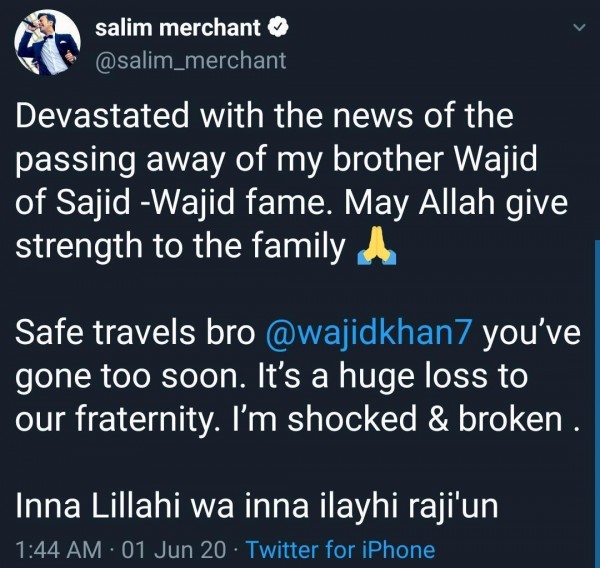
Task: Click the Inna Lillahi wa inna line
Action: tap(257, 506)
